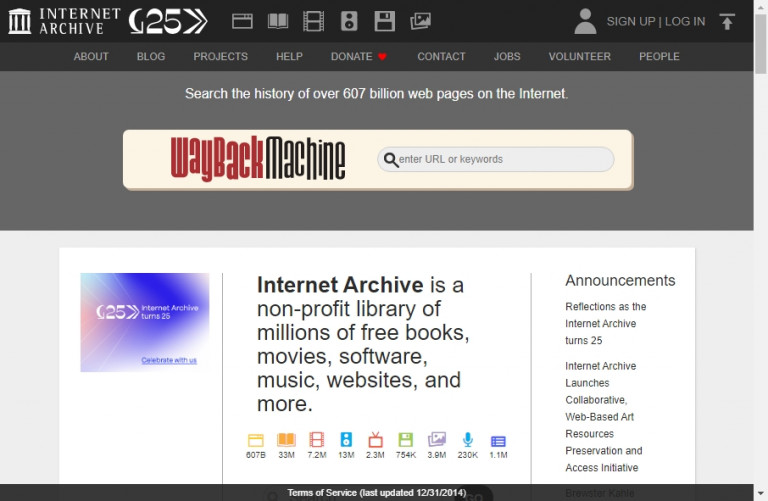The height and width of the screenshot is (501, 768).
Task: Click the red heart beside Donate
Action: (383, 57)
